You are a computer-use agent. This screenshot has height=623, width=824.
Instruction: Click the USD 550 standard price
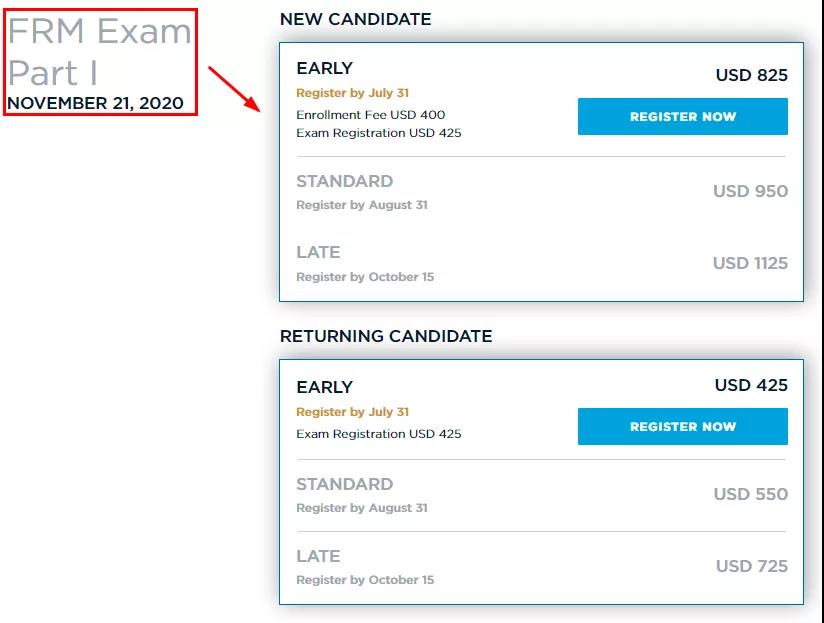(x=750, y=494)
